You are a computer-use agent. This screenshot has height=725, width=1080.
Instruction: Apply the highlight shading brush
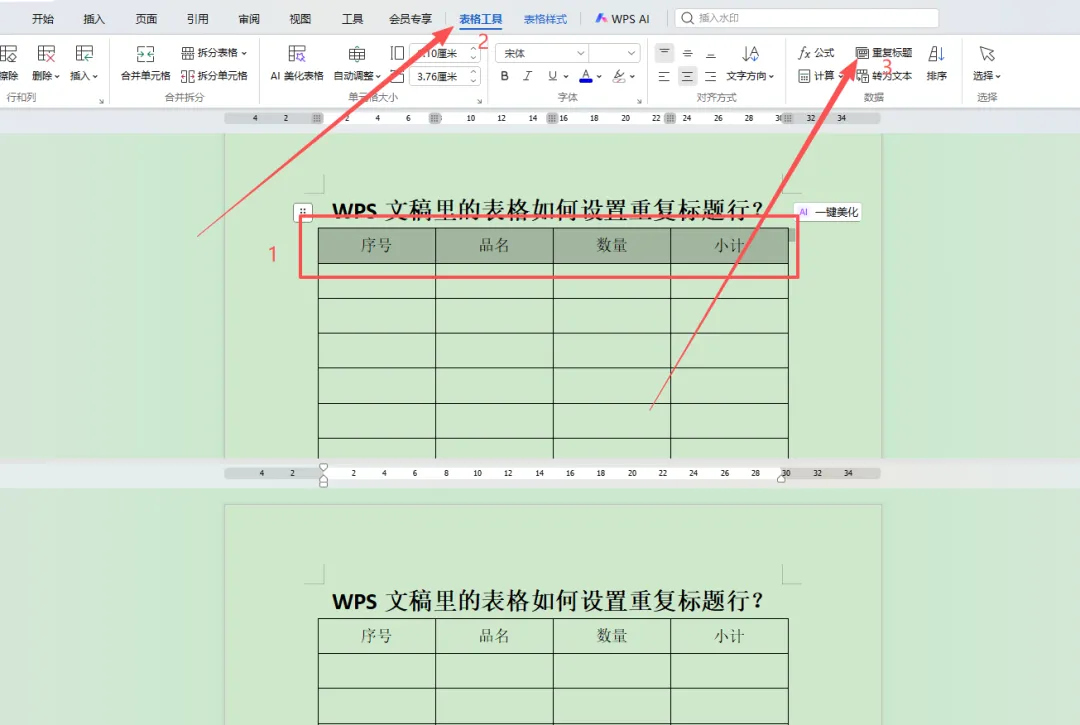[x=619, y=76]
